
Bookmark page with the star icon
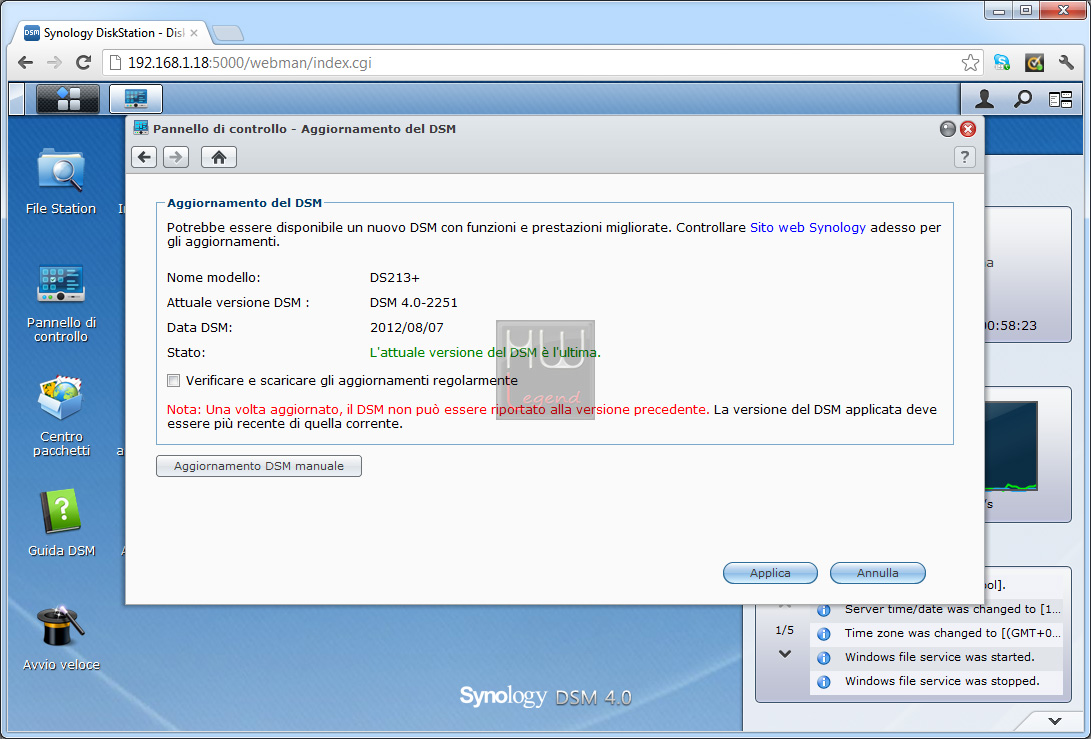(x=970, y=63)
